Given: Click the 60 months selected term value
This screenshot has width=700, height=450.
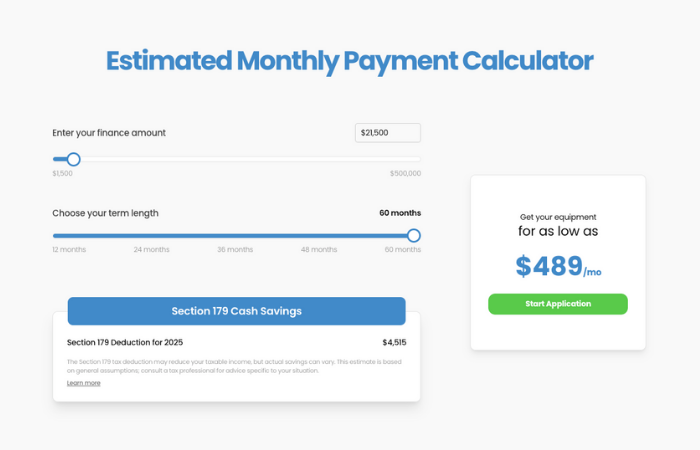Looking at the screenshot, I should 400,213.
